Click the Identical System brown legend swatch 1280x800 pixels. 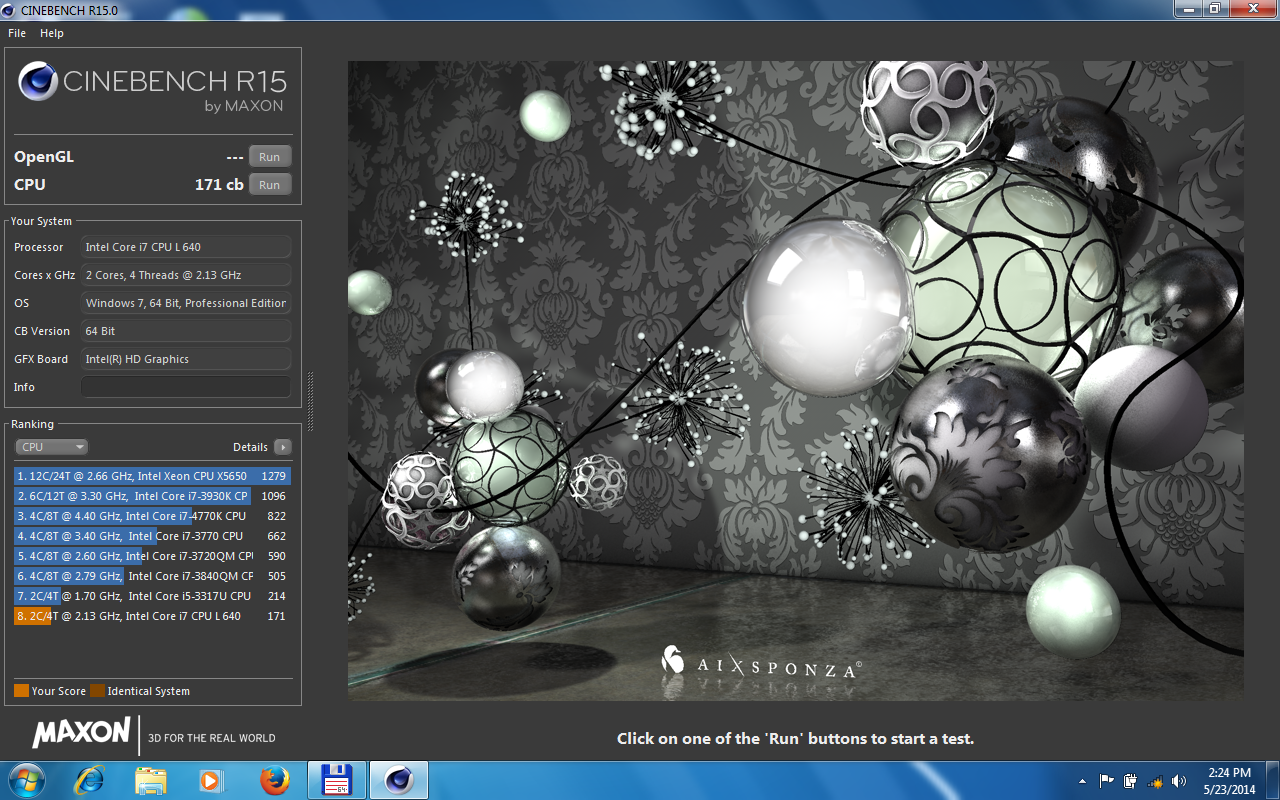(x=97, y=691)
